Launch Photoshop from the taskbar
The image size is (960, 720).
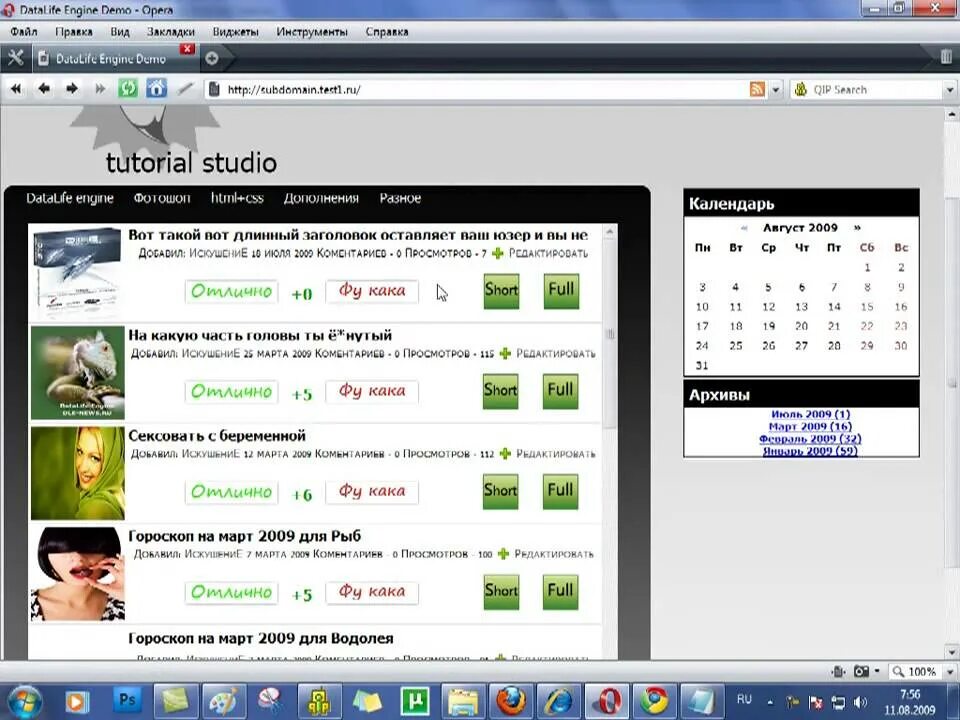coord(127,701)
